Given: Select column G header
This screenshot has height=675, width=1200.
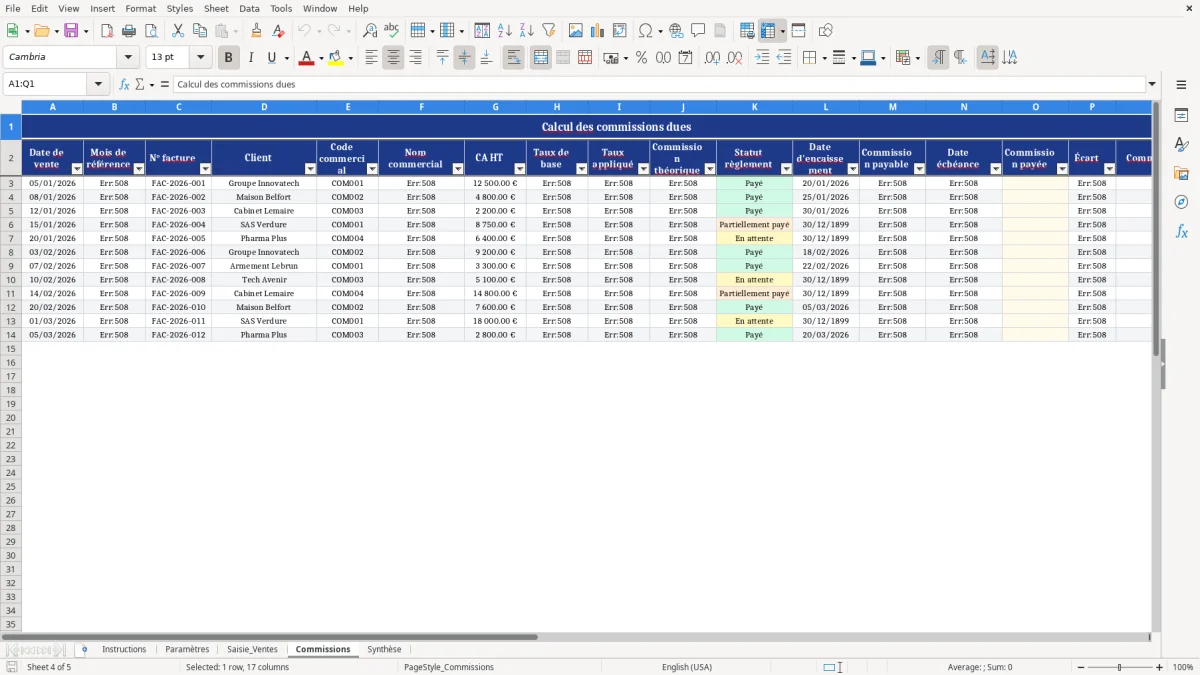Looking at the screenshot, I should tap(495, 107).
